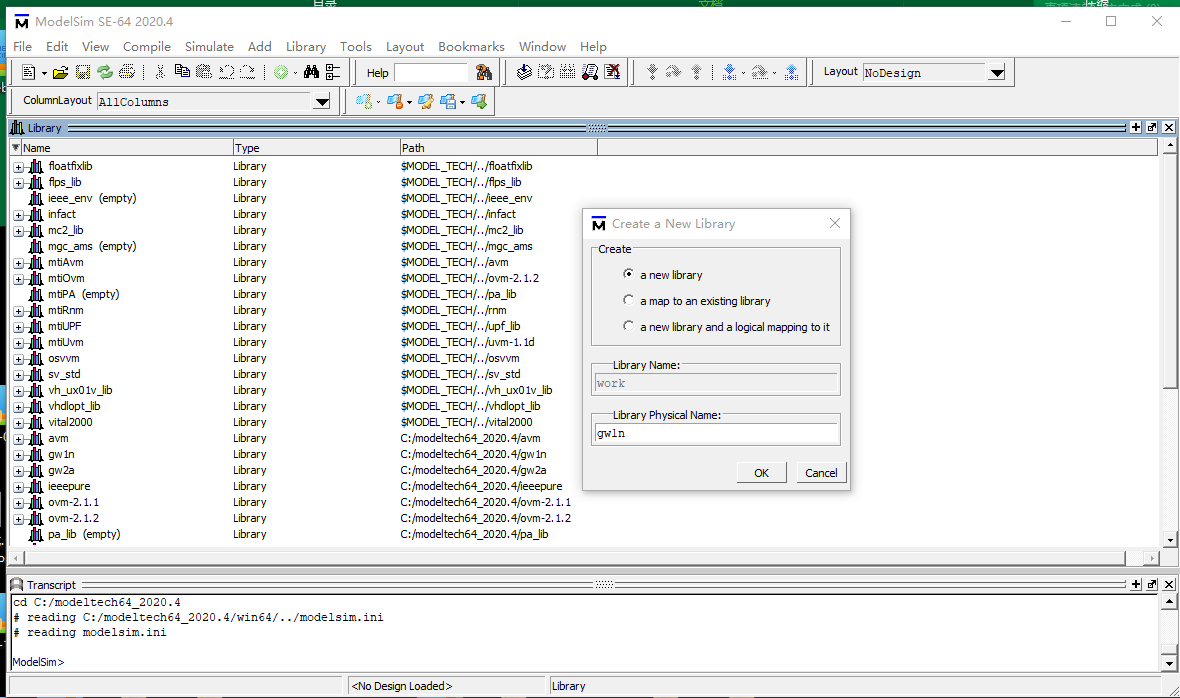Click the ModelSim> transcript prompt
1180x698 pixels.
click(38, 662)
